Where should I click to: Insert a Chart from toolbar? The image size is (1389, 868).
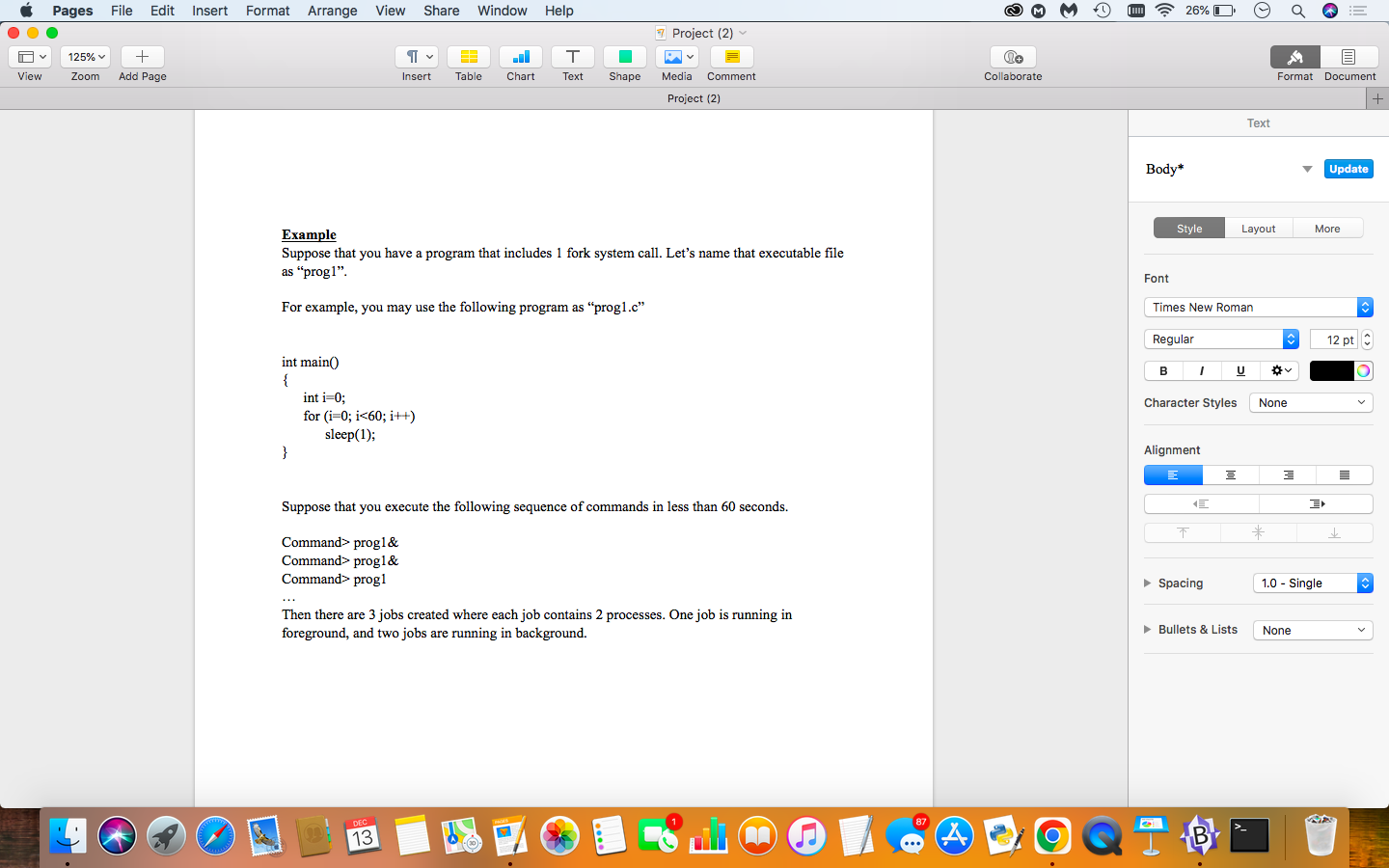click(521, 57)
